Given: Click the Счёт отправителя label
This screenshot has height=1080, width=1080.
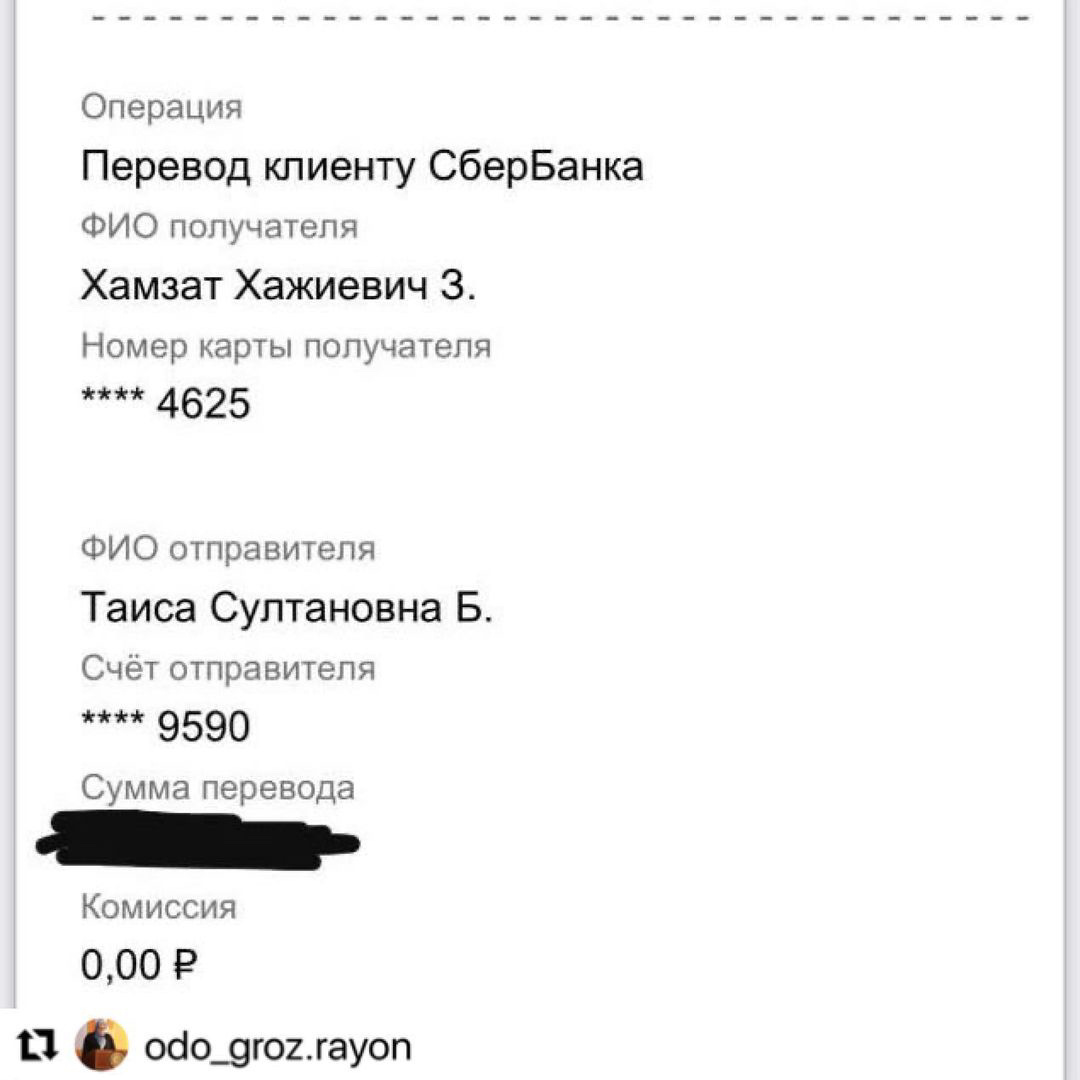Looking at the screenshot, I should coord(227,668).
